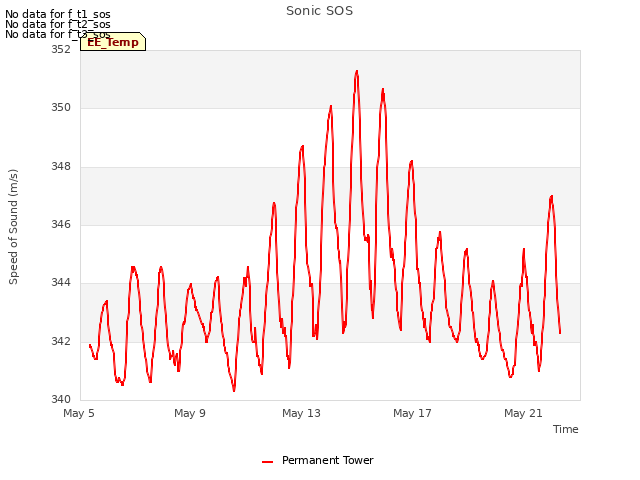Click the May 5 x-axis tick label

(x=79, y=413)
